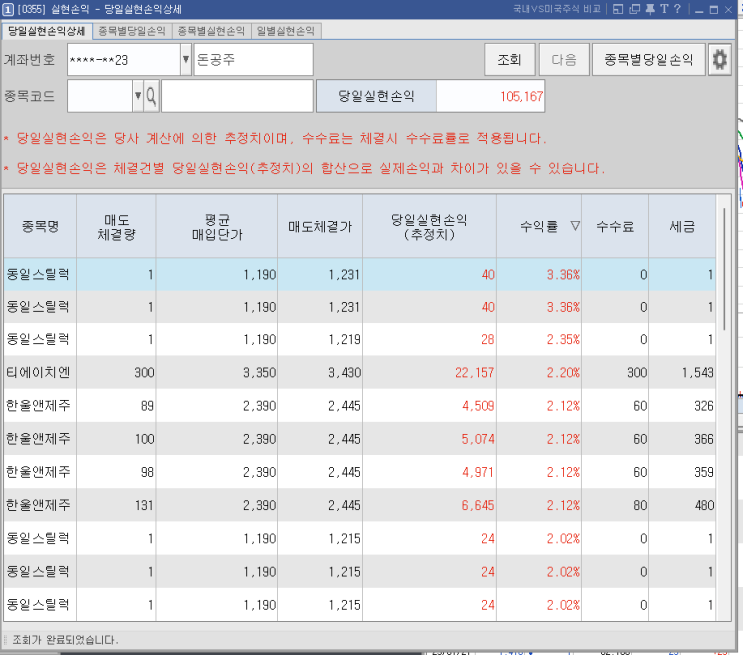Maximize the 실현손익 window

[714, 9]
